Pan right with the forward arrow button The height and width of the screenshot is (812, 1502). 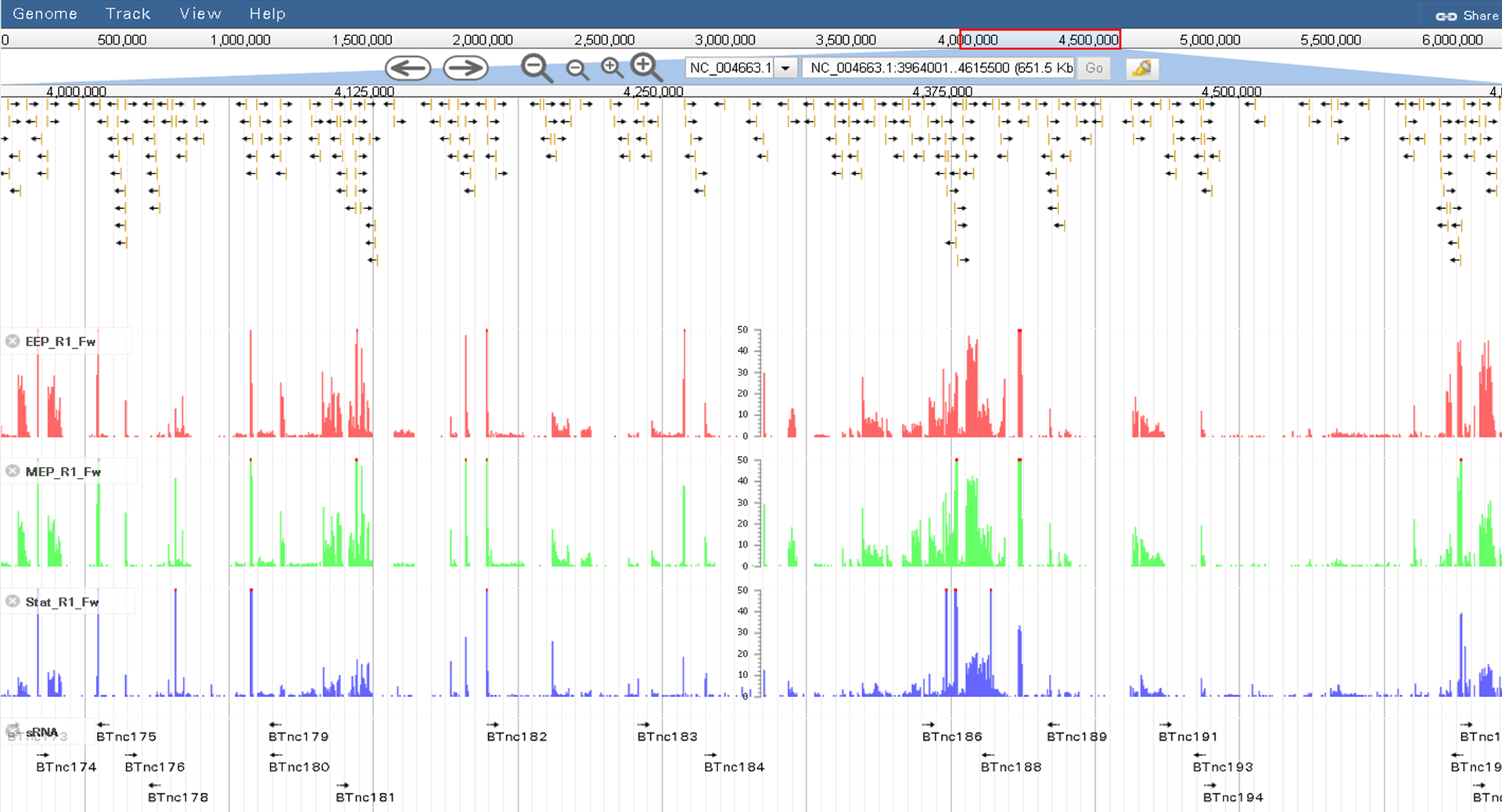[465, 69]
